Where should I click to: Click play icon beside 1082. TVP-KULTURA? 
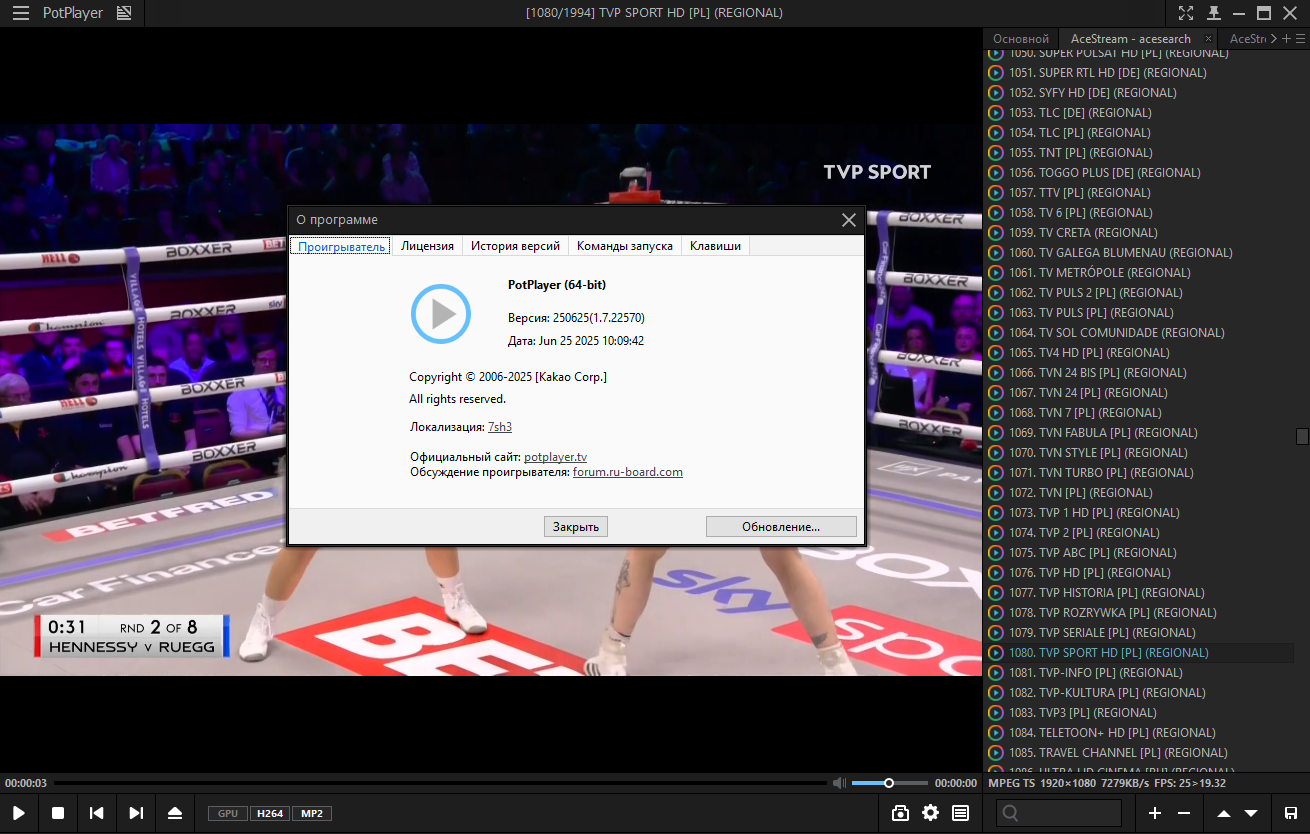(x=996, y=693)
